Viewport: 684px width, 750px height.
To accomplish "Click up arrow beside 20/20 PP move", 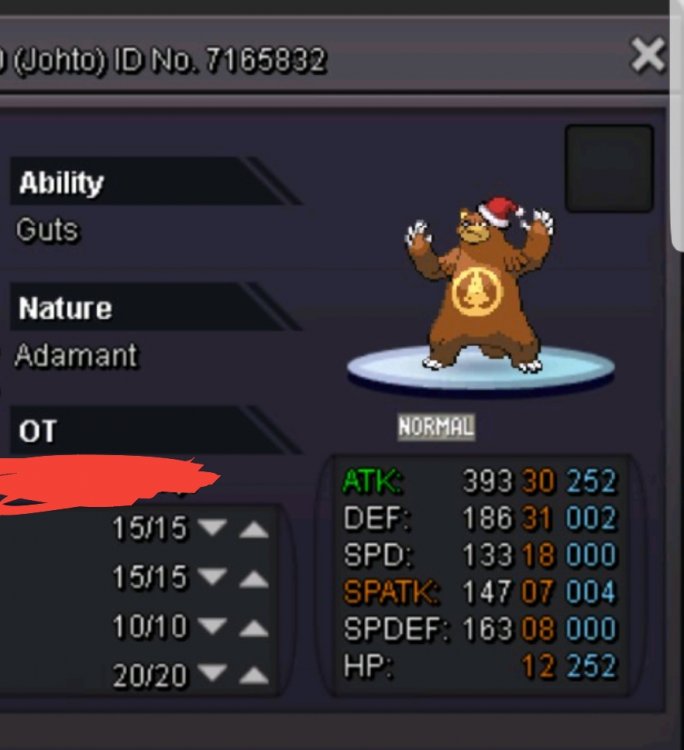I will (254, 675).
